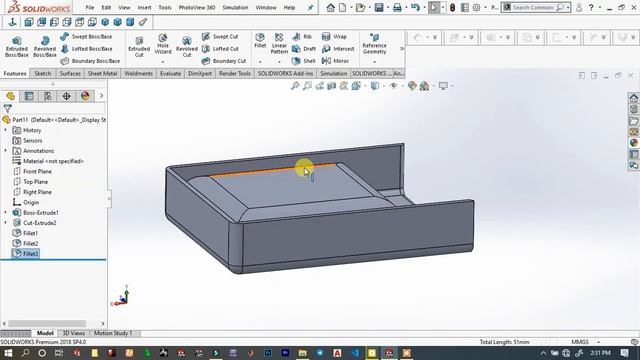Viewport: 640px width, 360px height.
Task: Open the Reference Geometry dropdown arrow
Action: point(374,62)
